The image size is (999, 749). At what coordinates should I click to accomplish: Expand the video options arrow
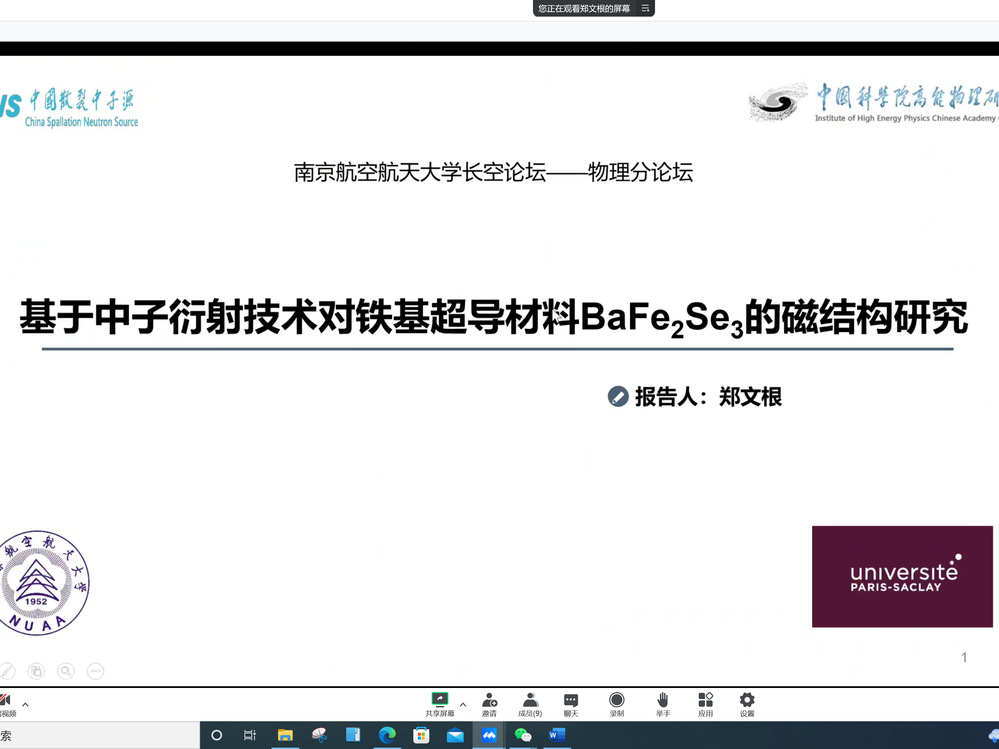click(25, 704)
